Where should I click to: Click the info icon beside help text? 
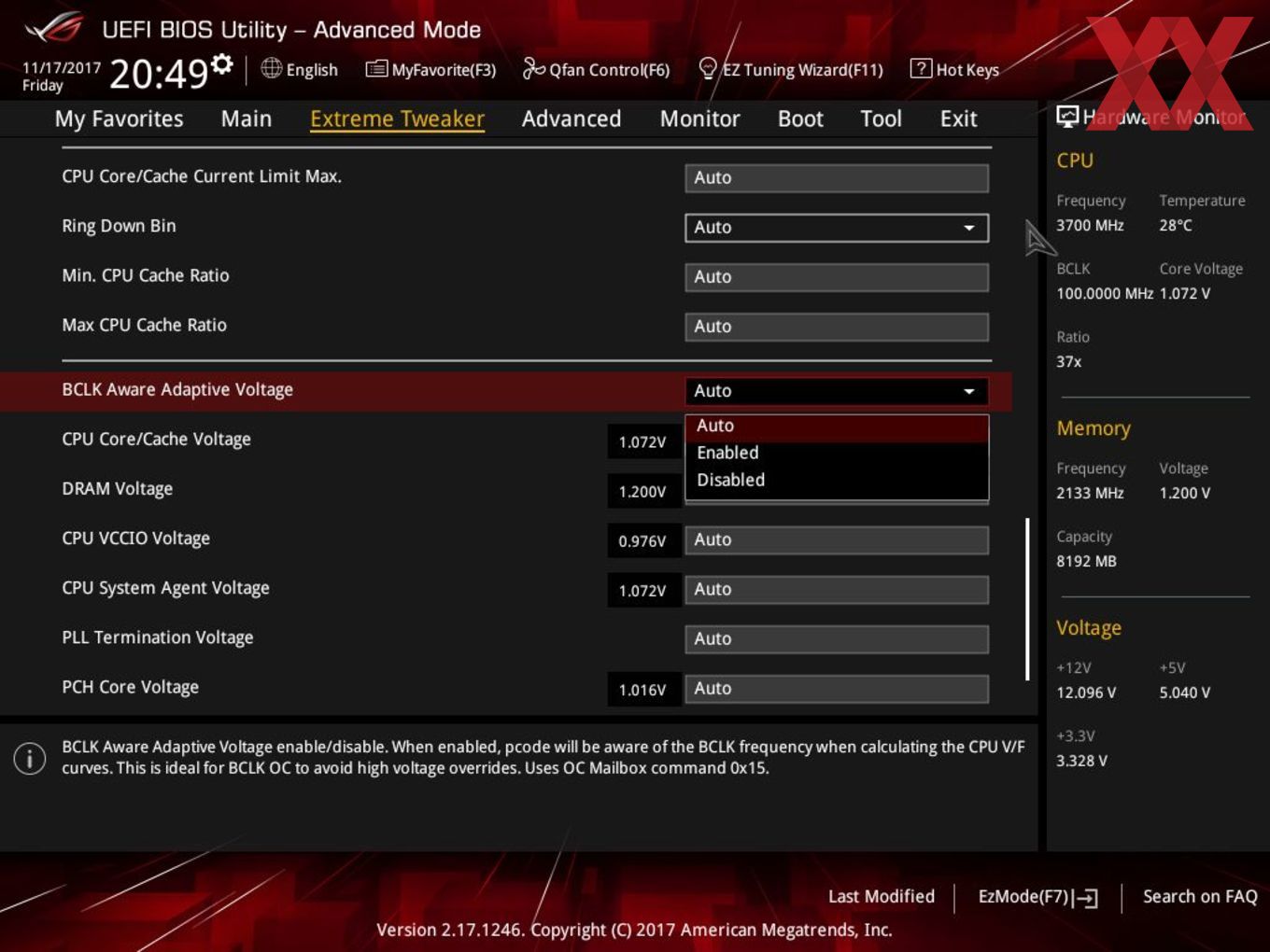point(30,758)
